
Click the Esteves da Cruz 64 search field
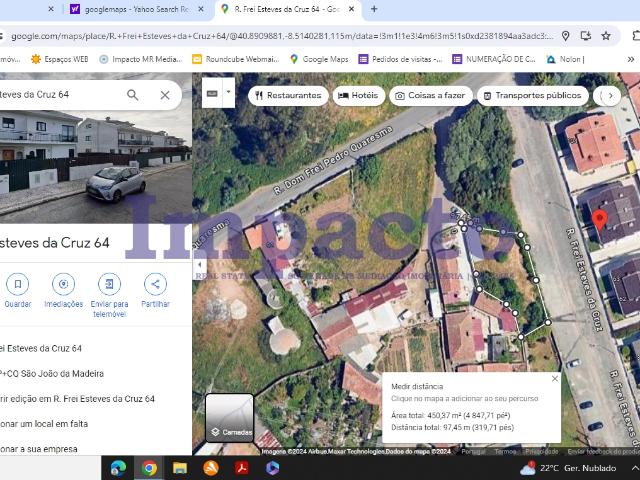click(x=61, y=95)
